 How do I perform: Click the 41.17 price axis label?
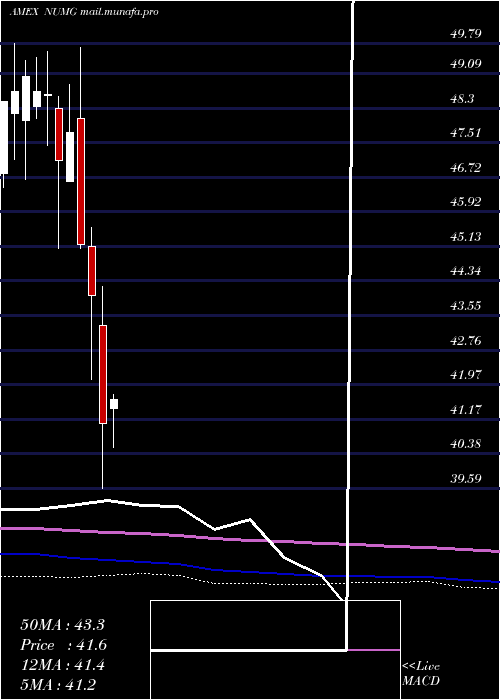coord(466,409)
